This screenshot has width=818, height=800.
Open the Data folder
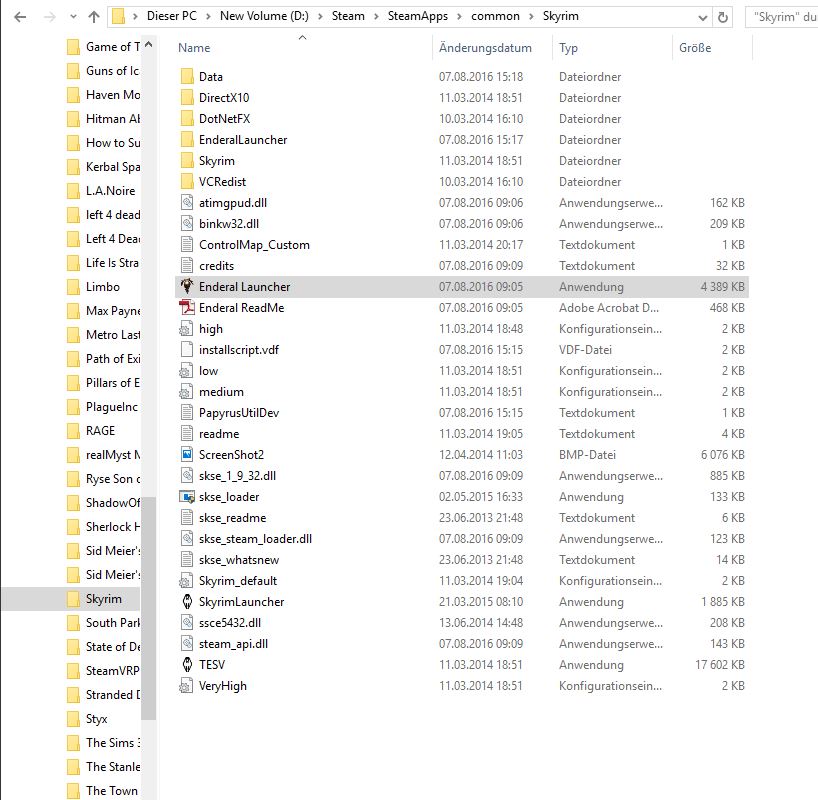(x=210, y=77)
